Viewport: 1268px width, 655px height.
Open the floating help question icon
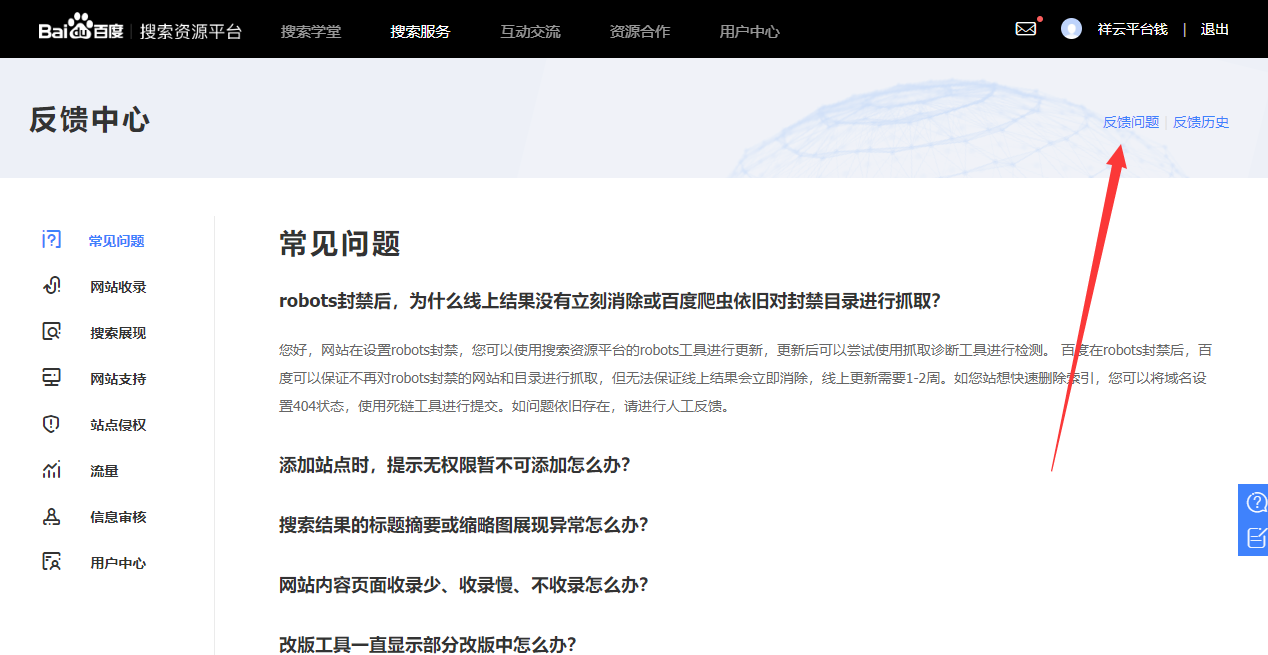point(1255,502)
